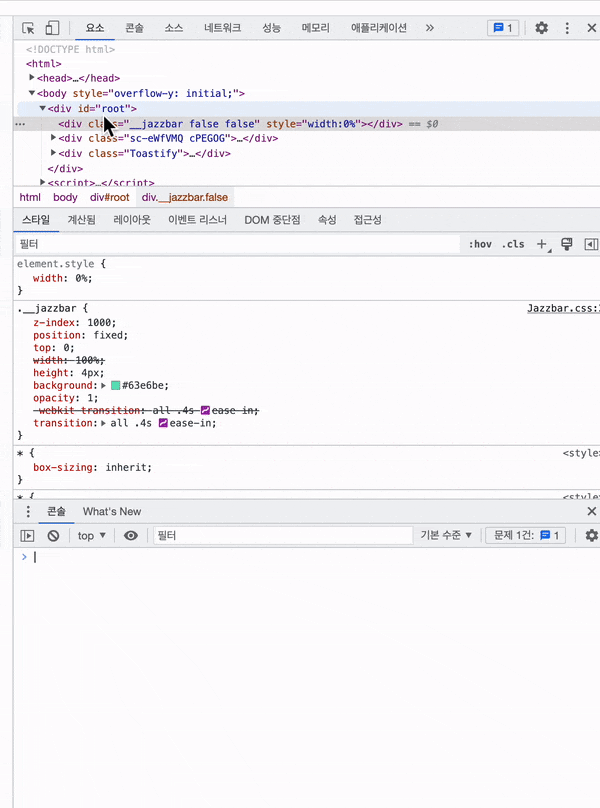Click the position value fixed
This screenshot has height=808, width=600.
(108, 335)
